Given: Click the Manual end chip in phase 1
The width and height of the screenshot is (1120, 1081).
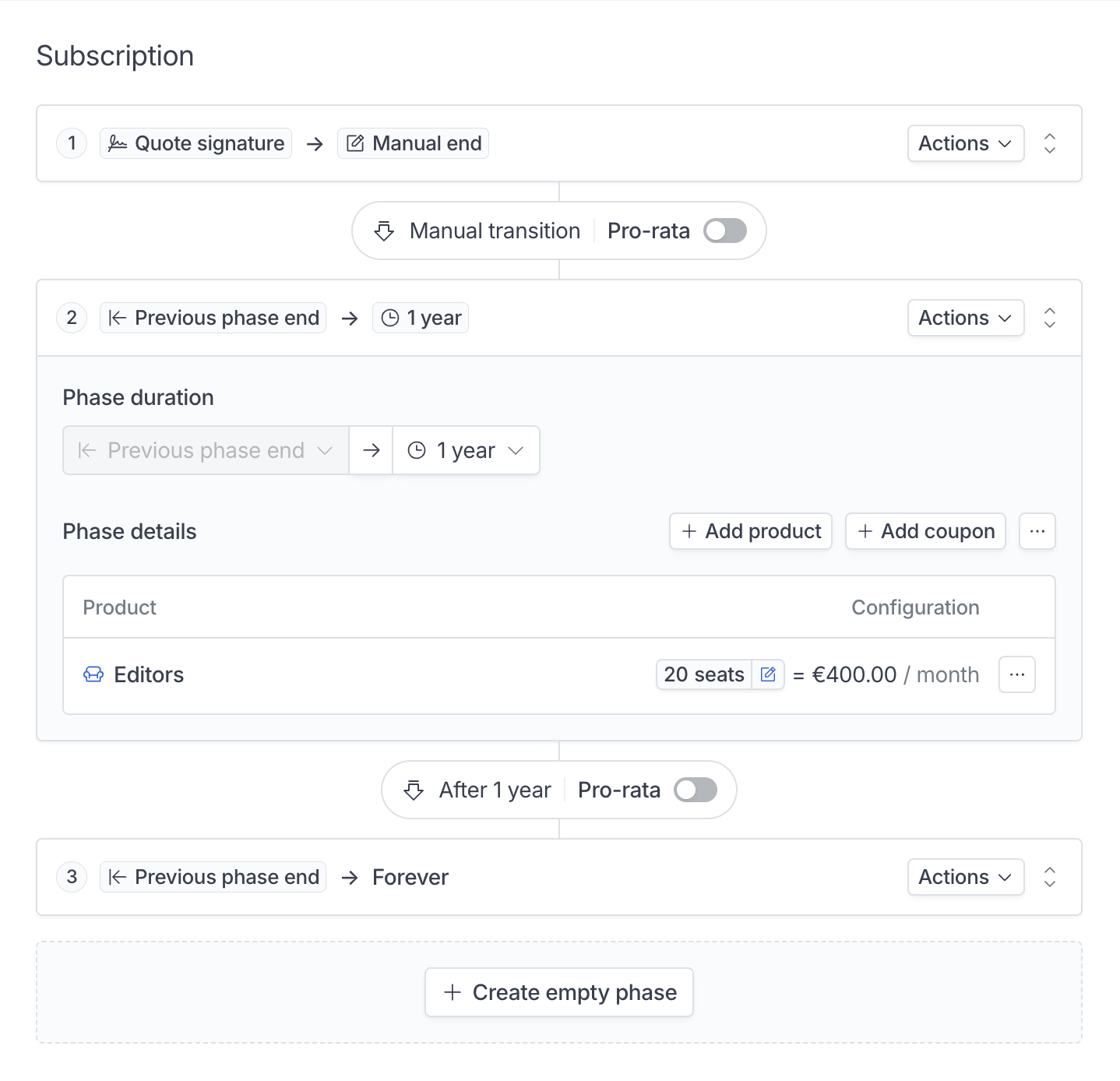Looking at the screenshot, I should pyautogui.click(x=413, y=143).
